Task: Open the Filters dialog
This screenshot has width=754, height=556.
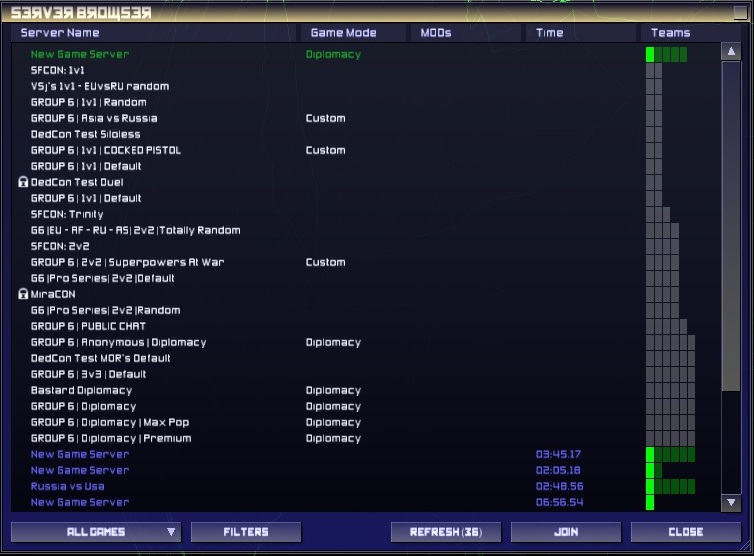Action: click(x=246, y=532)
